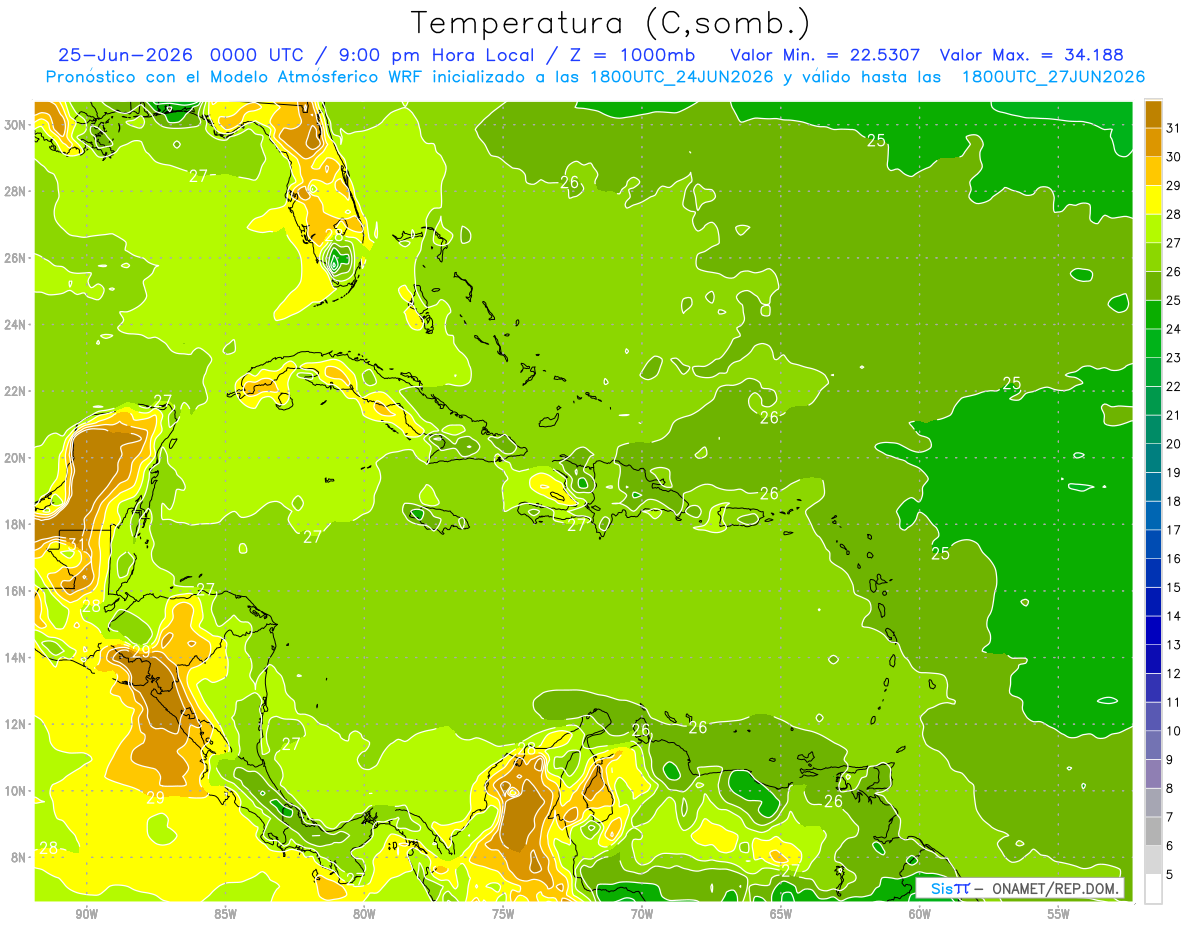1200x927 pixels.
Task: Select the 70W longitude axis label
Action: click(x=642, y=914)
